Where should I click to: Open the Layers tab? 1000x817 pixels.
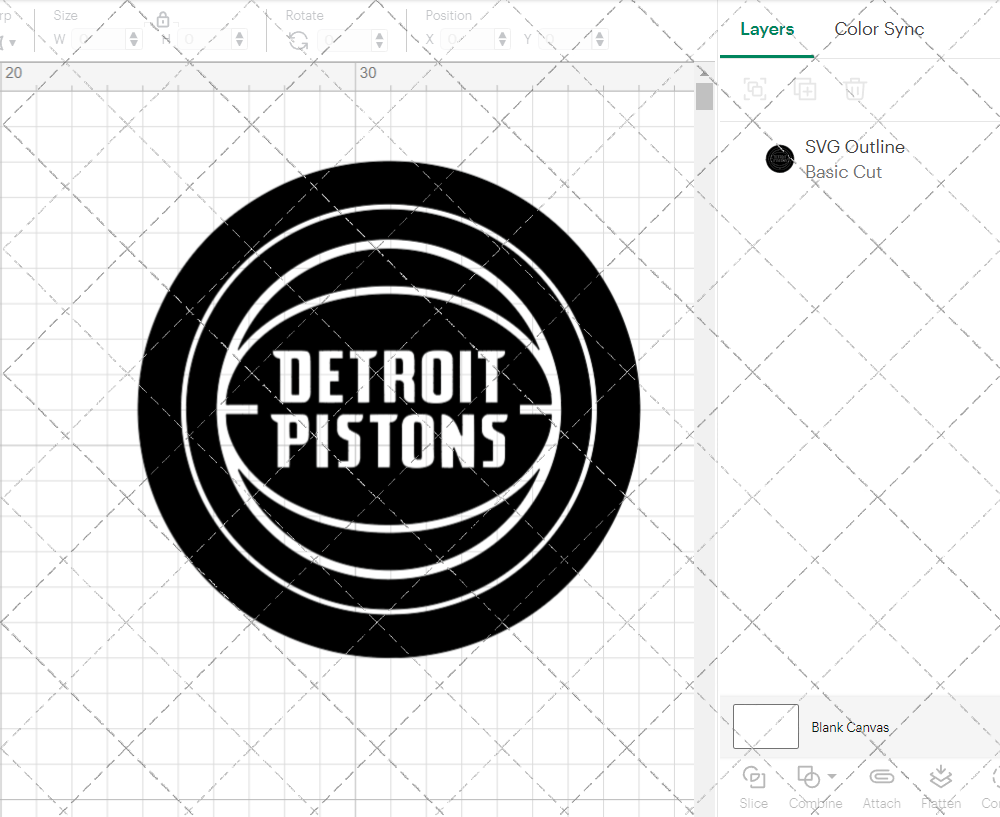click(766, 29)
